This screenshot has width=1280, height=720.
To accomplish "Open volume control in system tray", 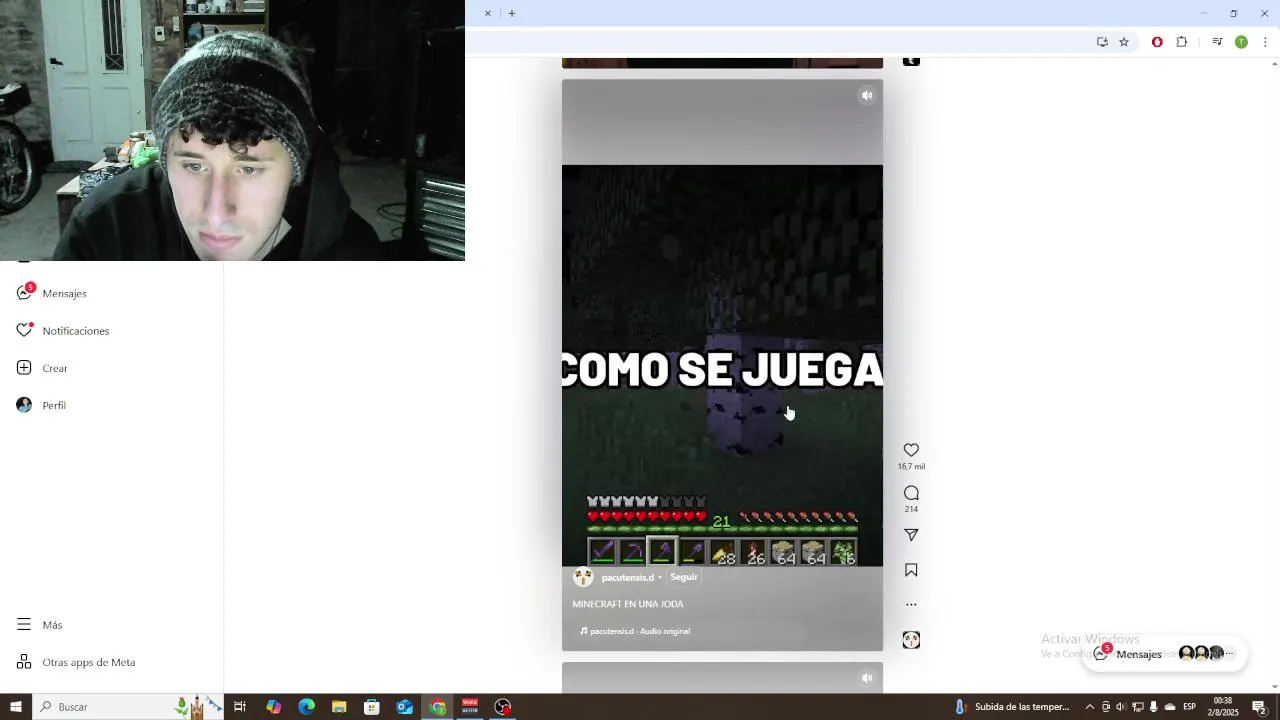I will (1120, 707).
